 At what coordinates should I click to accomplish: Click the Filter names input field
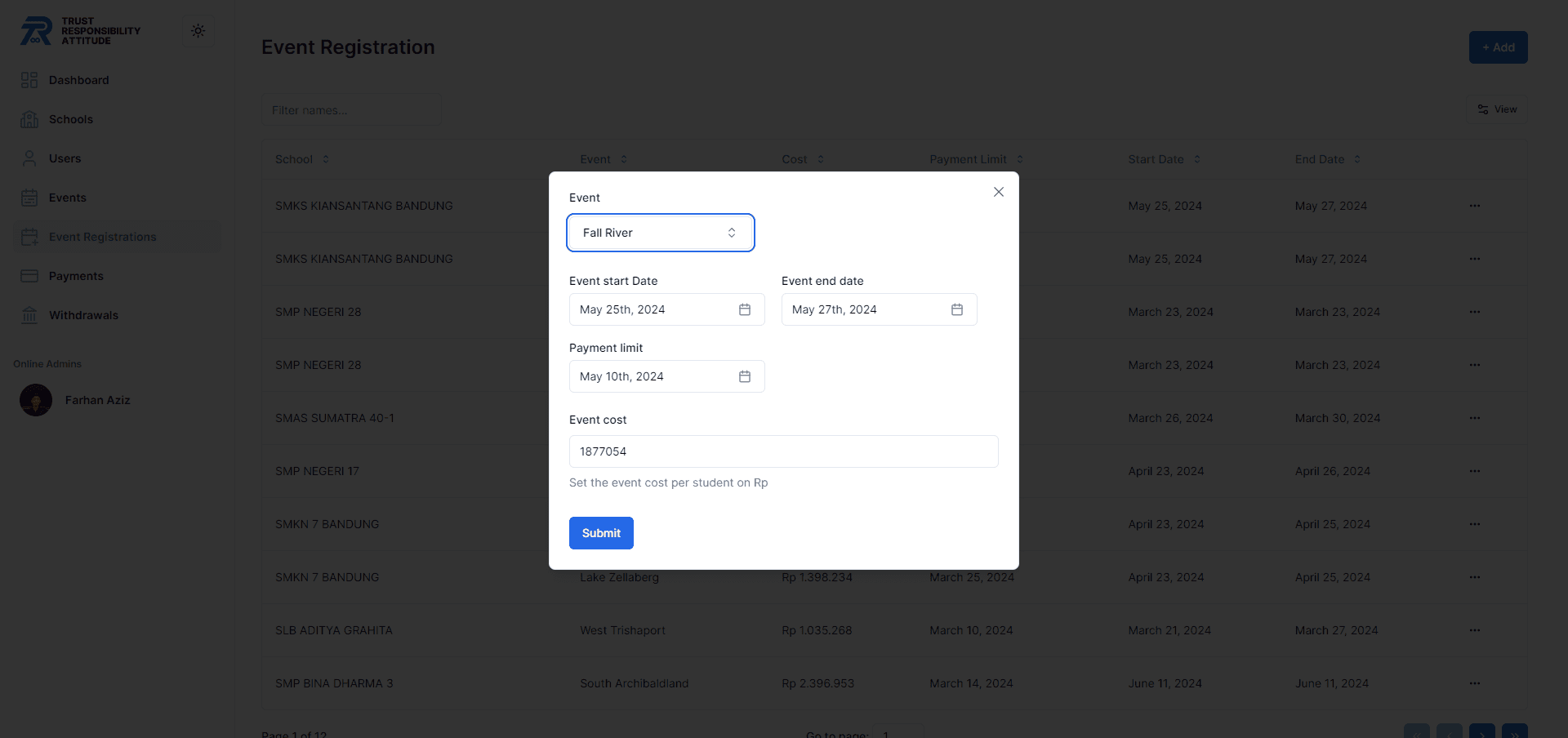tap(351, 109)
